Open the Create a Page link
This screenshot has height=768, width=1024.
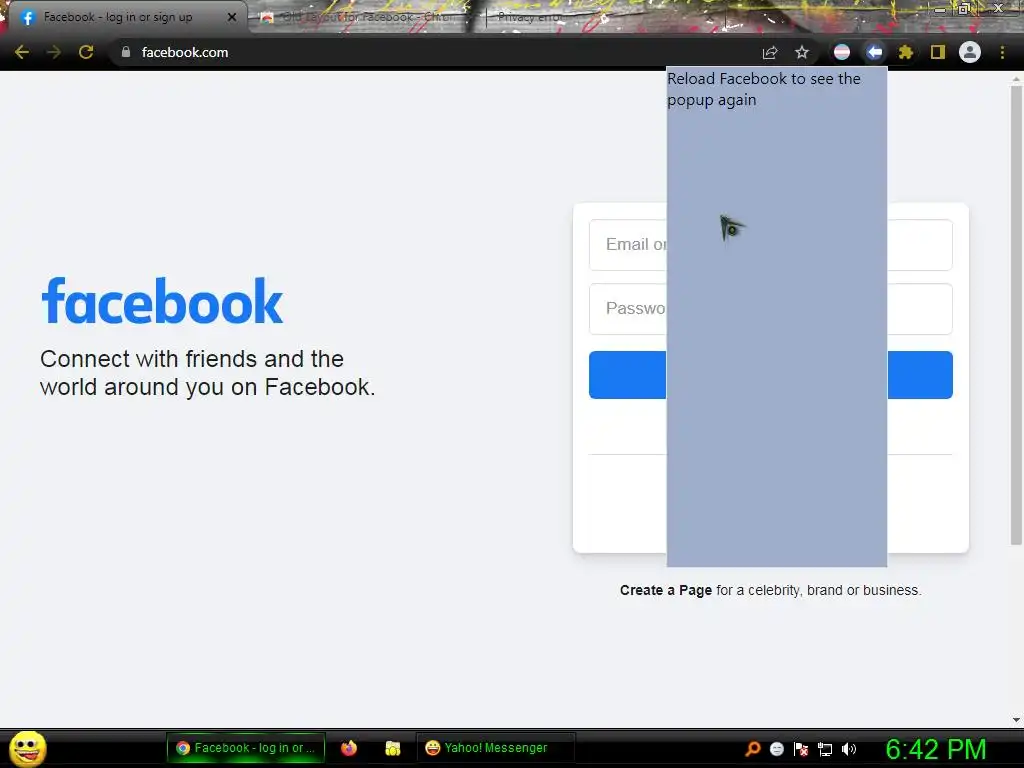[x=665, y=590]
